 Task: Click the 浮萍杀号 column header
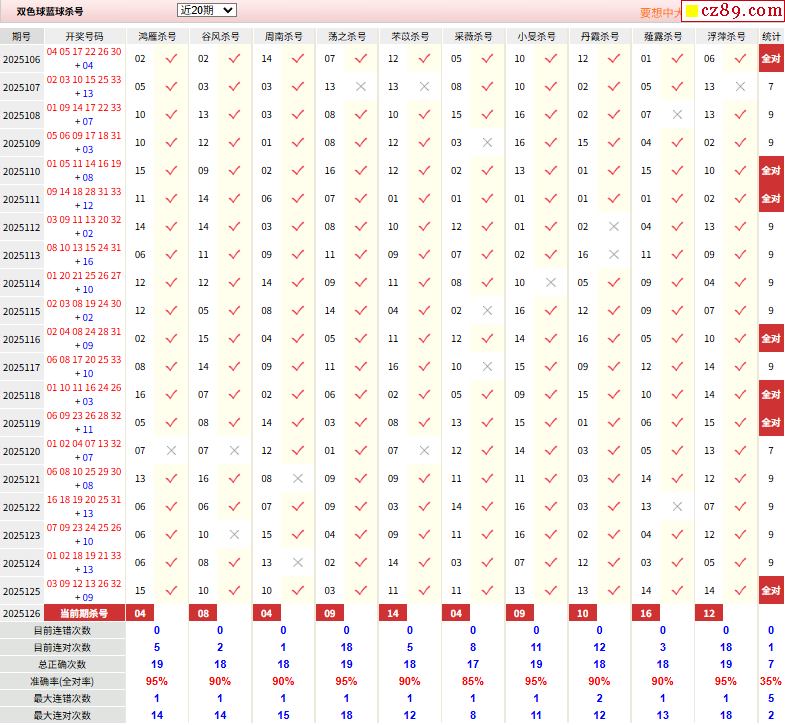tap(726, 37)
